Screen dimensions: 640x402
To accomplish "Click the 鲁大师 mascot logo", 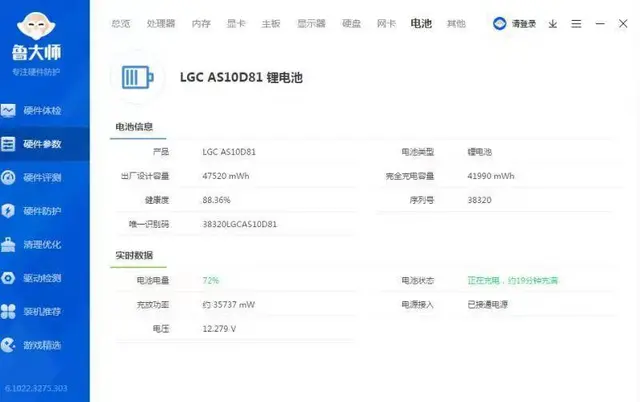I will pyautogui.click(x=36, y=26).
